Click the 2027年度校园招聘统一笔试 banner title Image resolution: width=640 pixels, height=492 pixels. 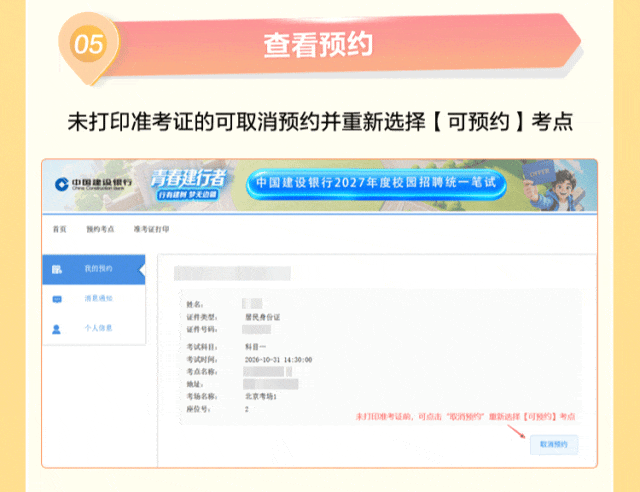(x=376, y=183)
